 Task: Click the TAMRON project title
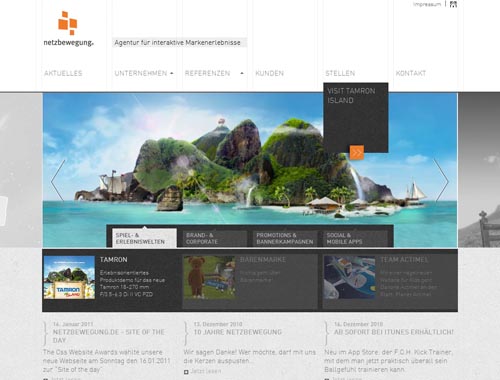[x=113, y=260]
